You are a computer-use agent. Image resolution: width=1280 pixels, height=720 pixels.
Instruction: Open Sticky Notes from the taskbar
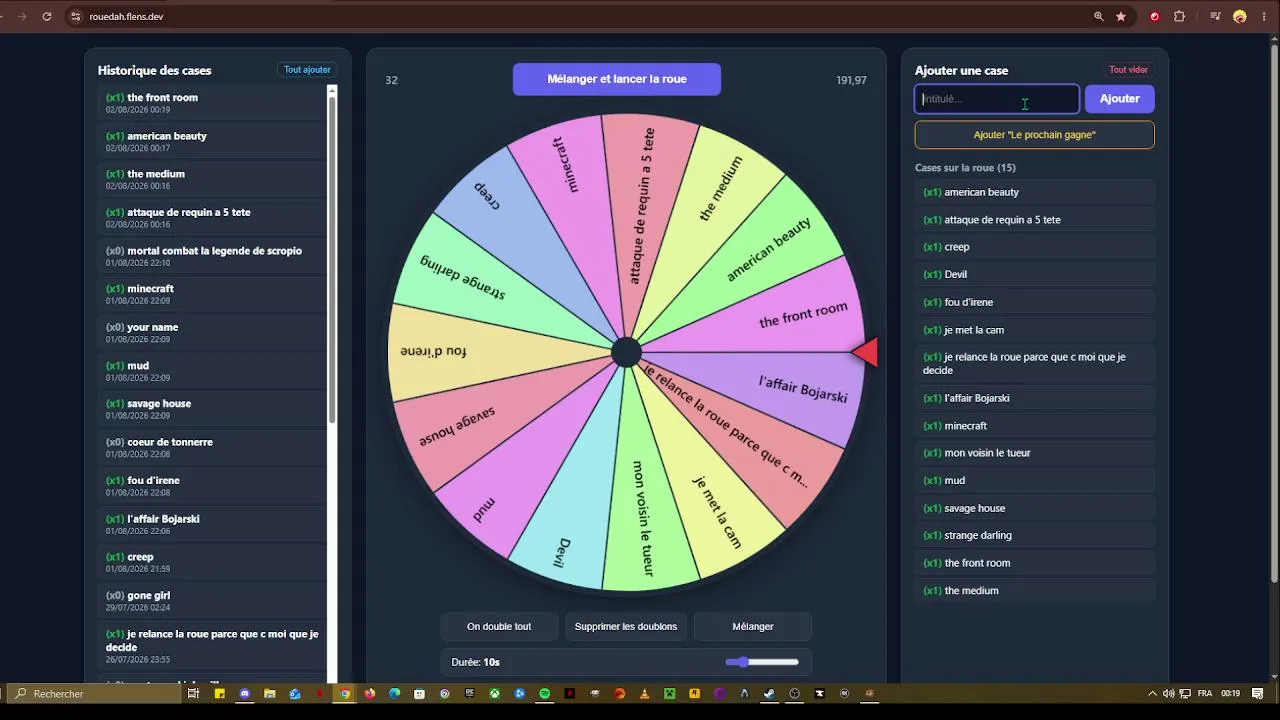pyautogui.click(x=219, y=693)
